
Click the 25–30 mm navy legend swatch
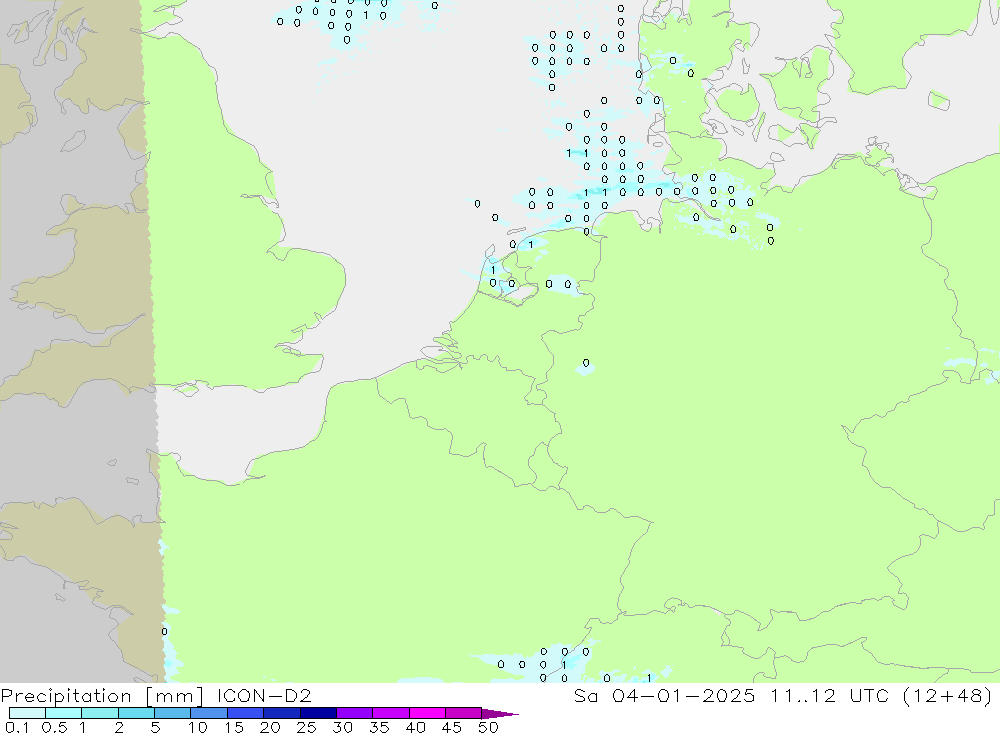pyautogui.click(x=318, y=713)
